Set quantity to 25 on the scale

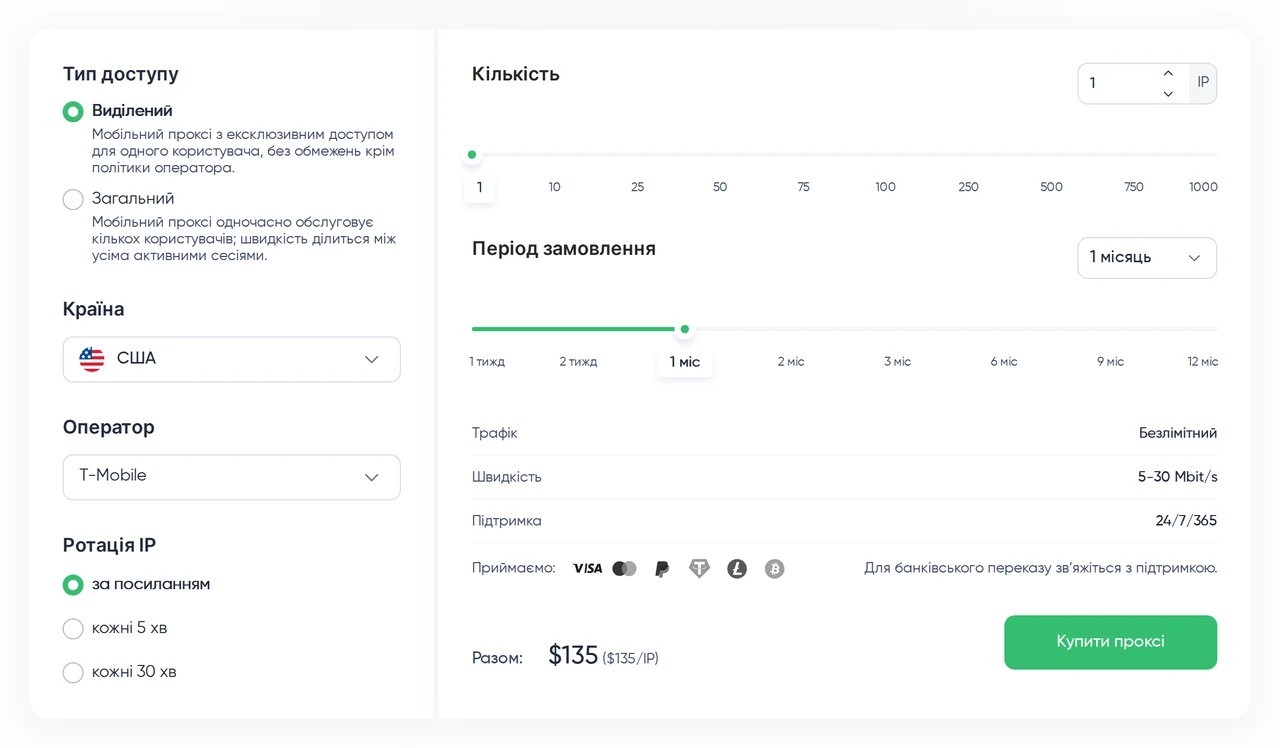click(637, 187)
